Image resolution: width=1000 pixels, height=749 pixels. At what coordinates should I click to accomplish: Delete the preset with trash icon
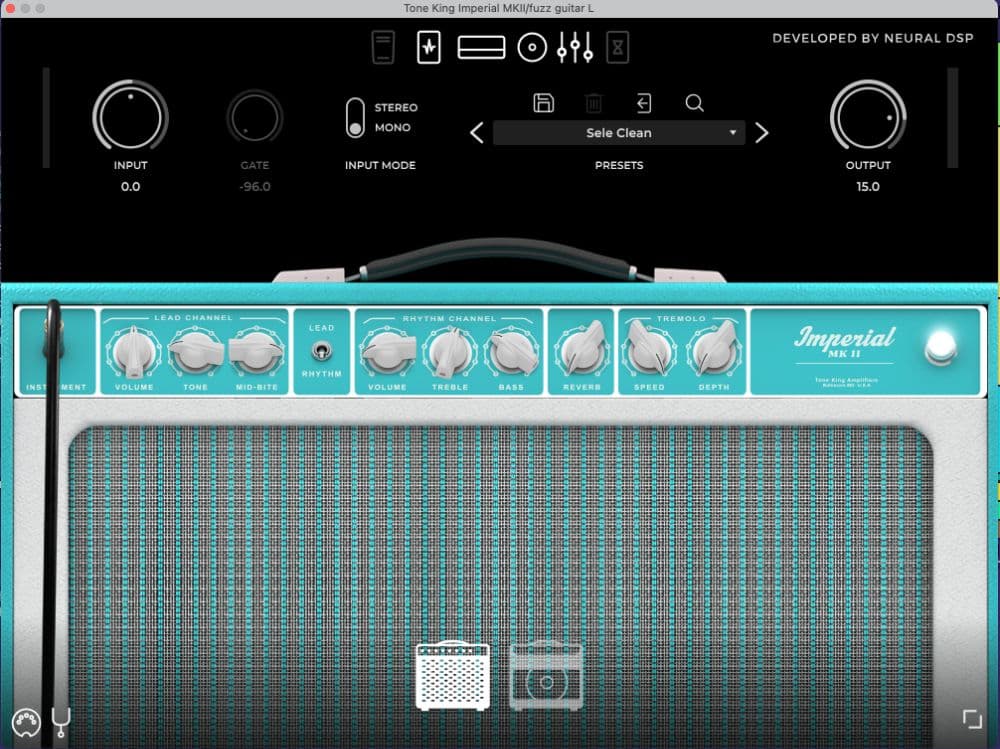tap(593, 103)
